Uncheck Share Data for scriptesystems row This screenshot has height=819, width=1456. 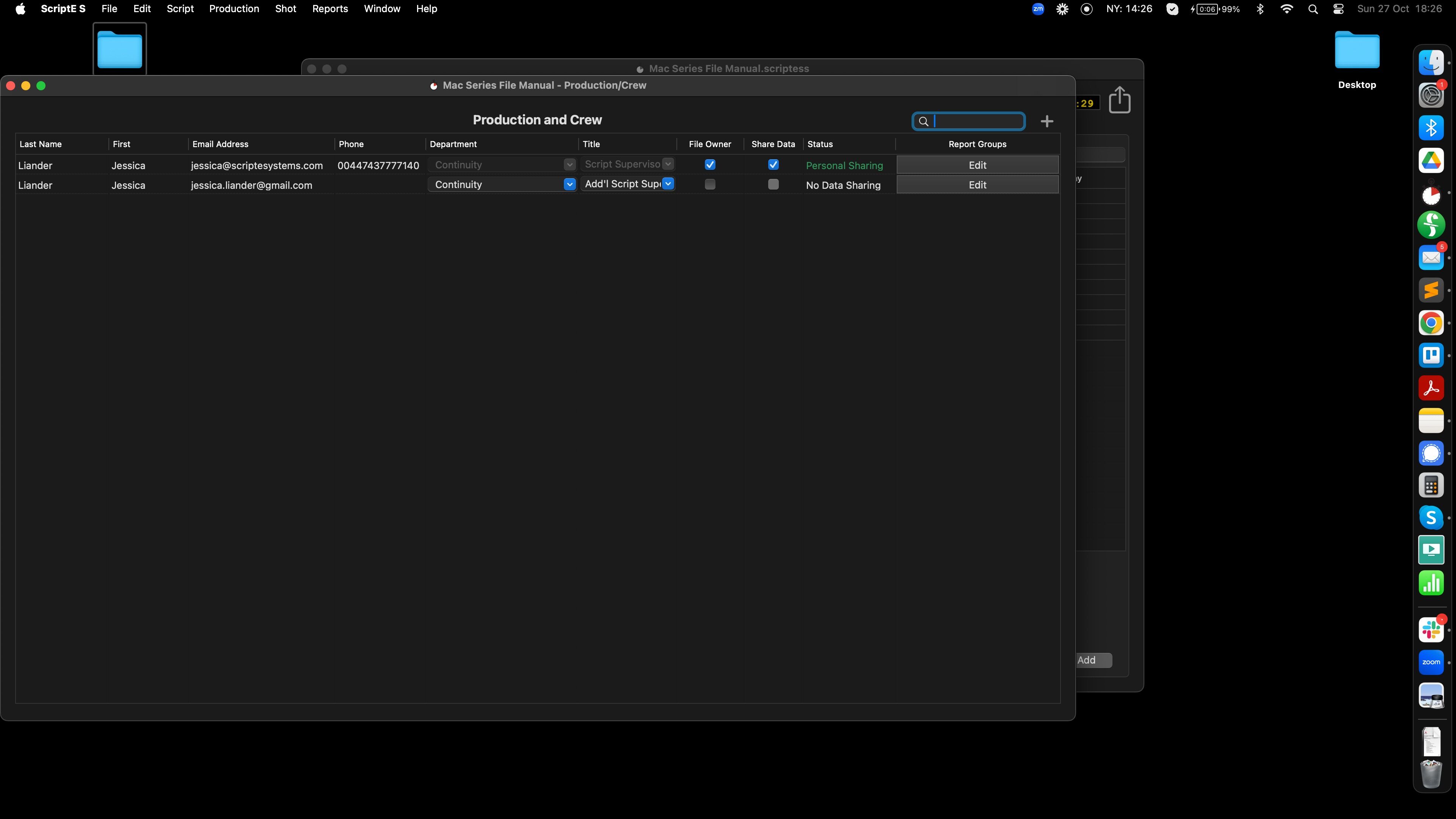click(773, 165)
